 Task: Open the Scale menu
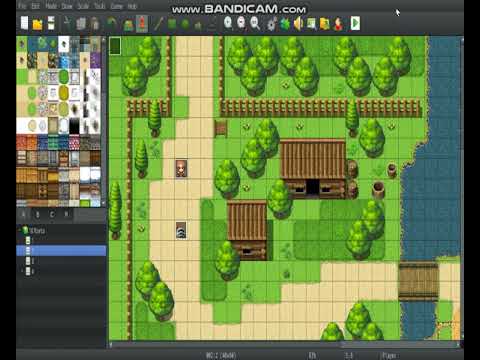point(83,6)
